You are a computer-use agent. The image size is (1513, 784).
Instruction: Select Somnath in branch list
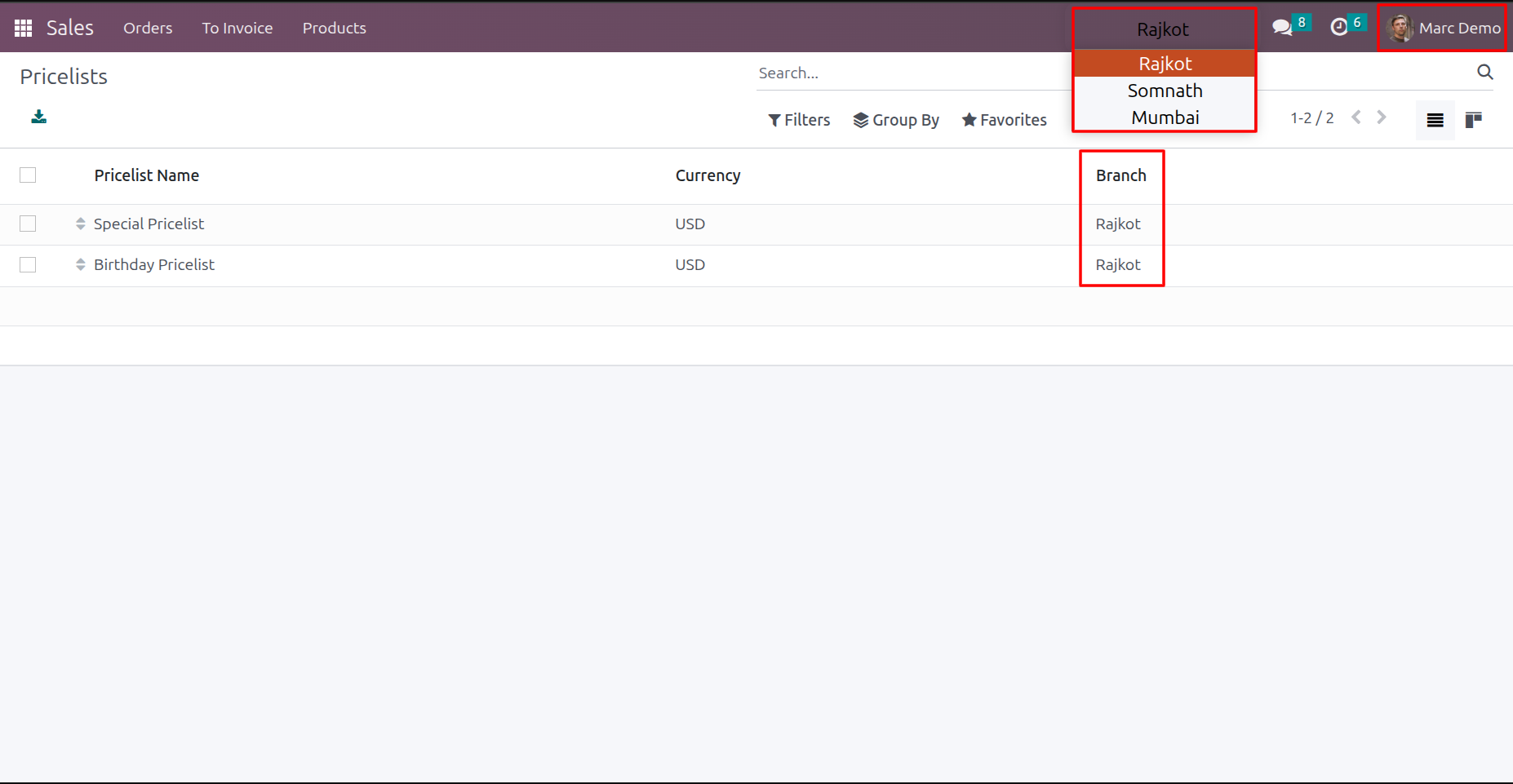pos(1165,91)
